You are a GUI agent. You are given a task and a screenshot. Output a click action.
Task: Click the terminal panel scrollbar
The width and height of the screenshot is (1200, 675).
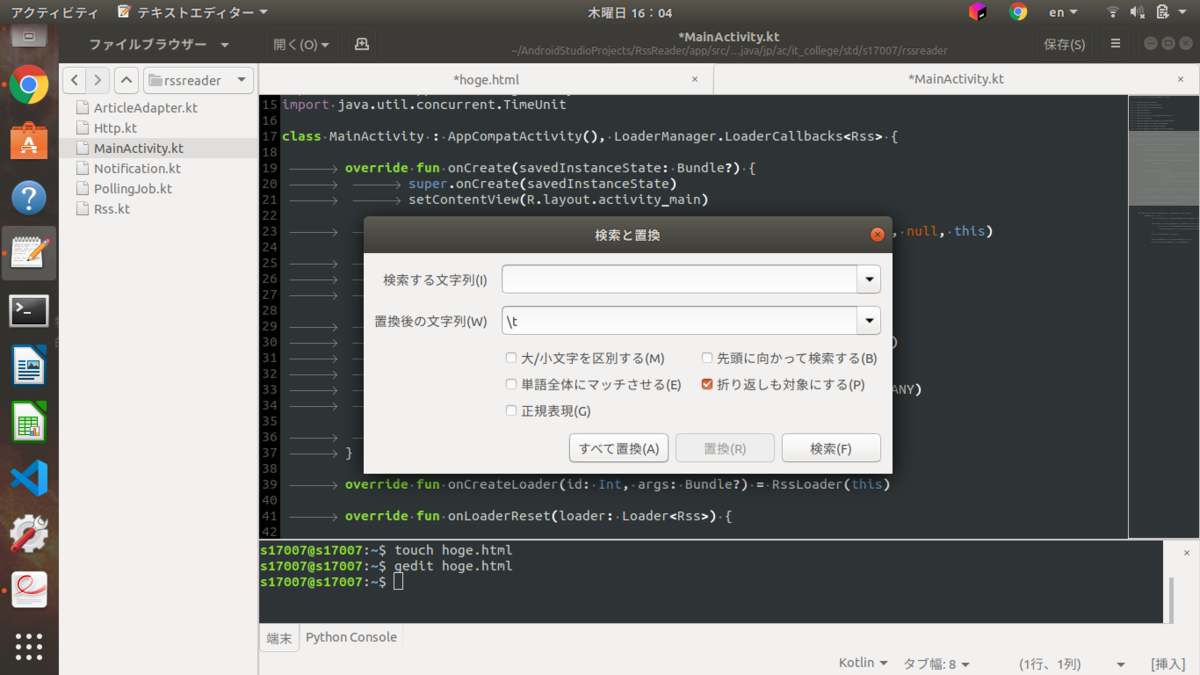click(x=1170, y=599)
